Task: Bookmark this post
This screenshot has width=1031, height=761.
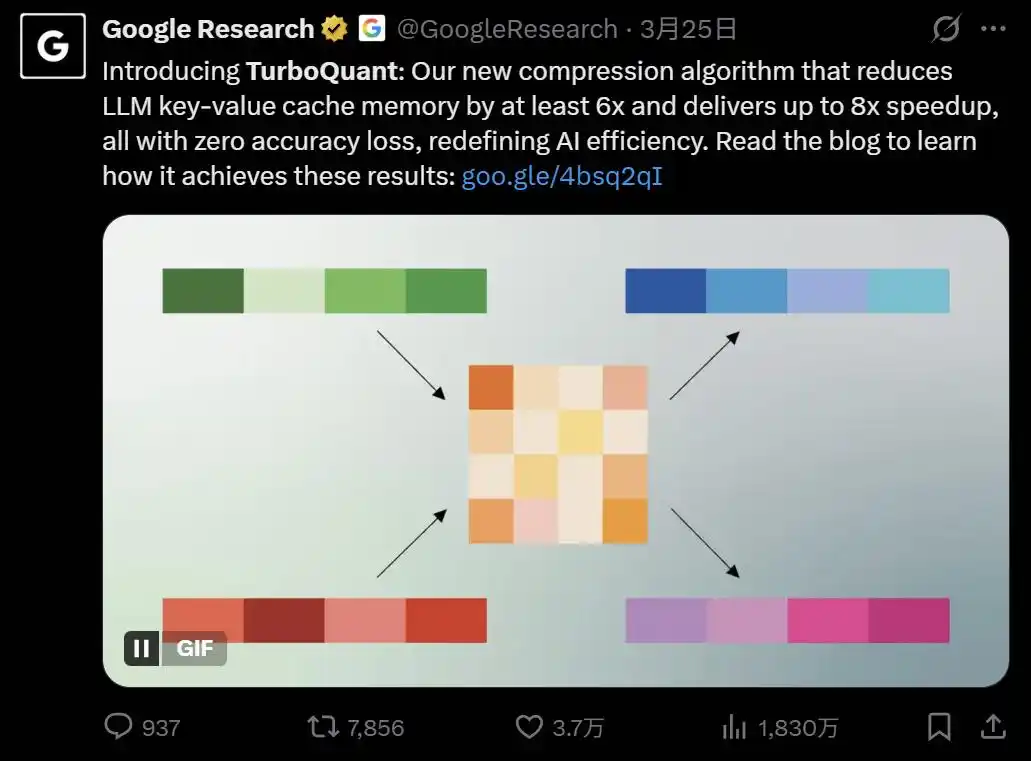Action: pos(940,728)
